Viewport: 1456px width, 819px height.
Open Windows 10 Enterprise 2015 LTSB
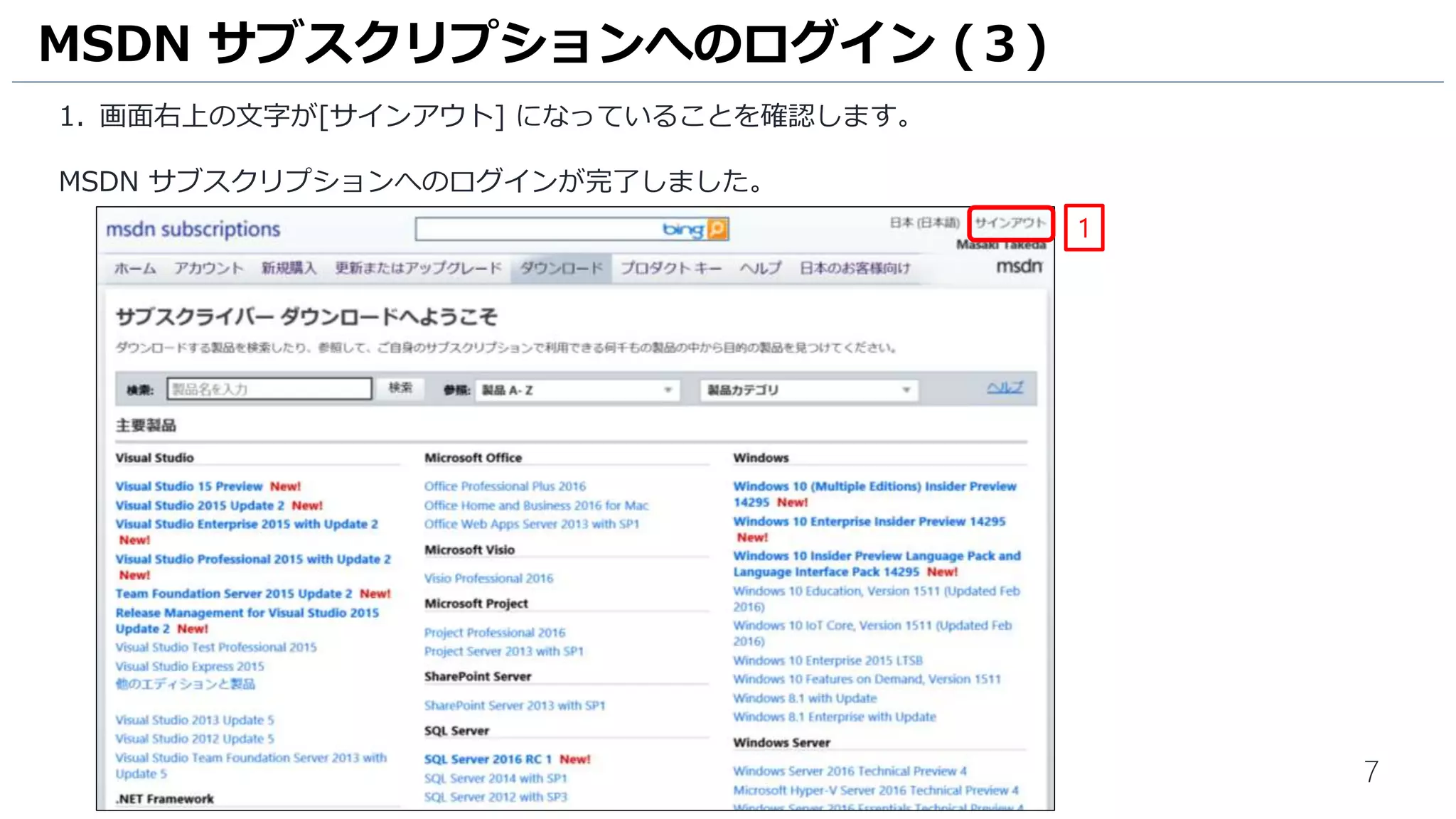point(828,660)
